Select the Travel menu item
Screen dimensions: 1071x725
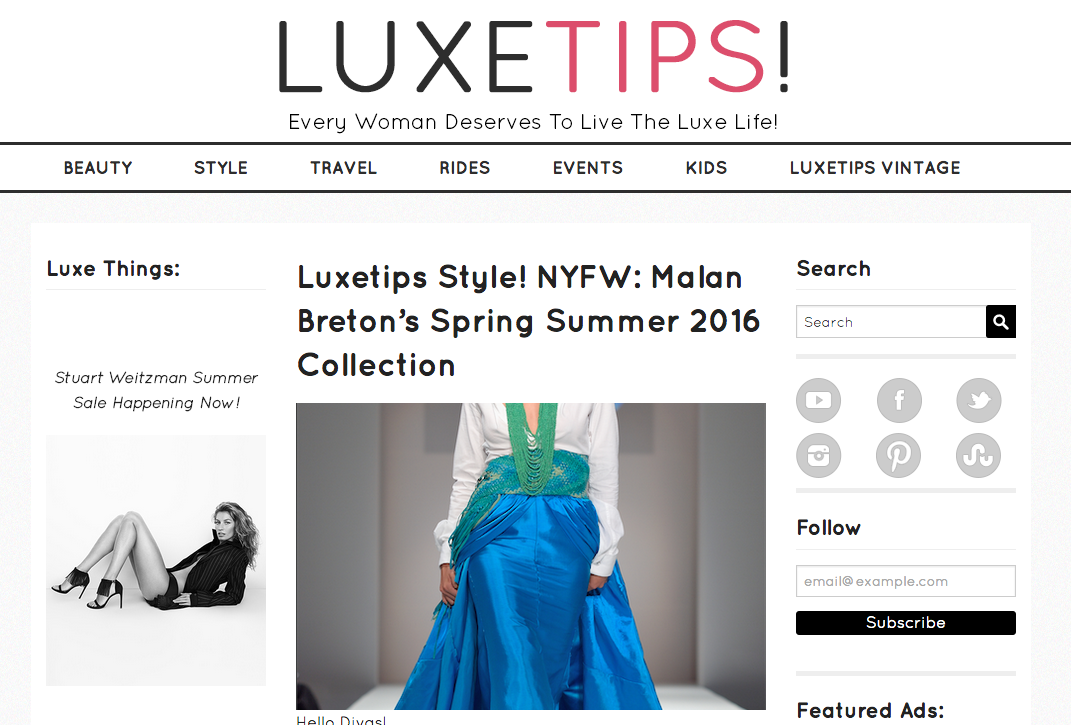(x=344, y=168)
